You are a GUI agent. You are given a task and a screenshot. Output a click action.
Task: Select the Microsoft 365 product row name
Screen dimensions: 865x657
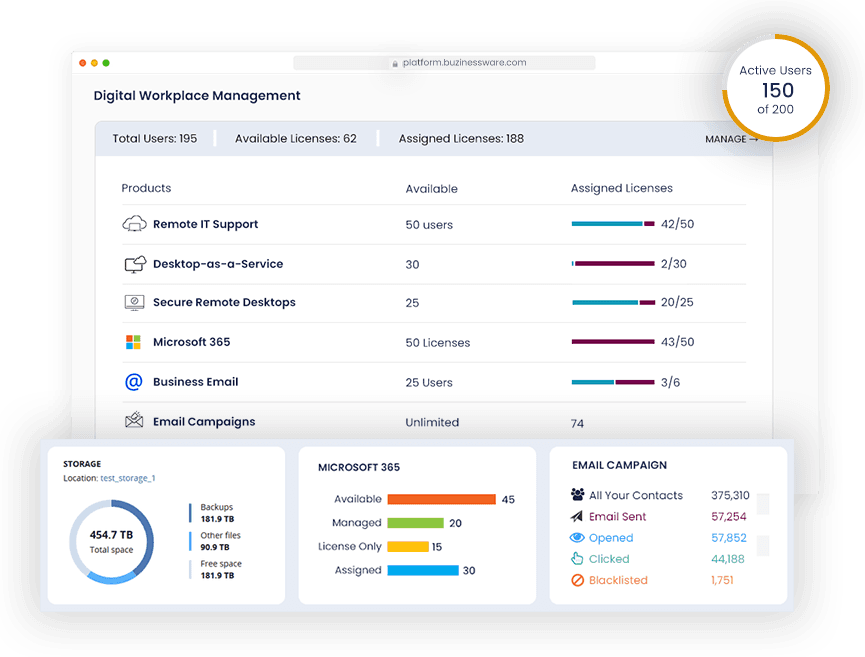point(191,342)
